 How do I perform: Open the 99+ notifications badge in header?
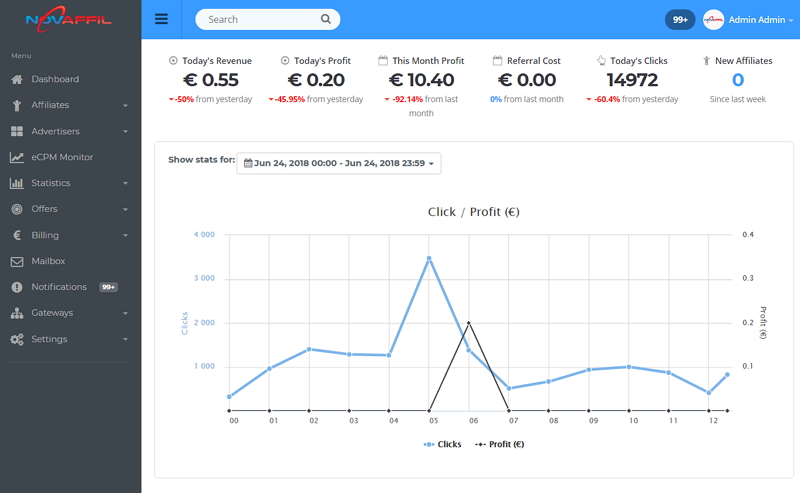tap(680, 20)
